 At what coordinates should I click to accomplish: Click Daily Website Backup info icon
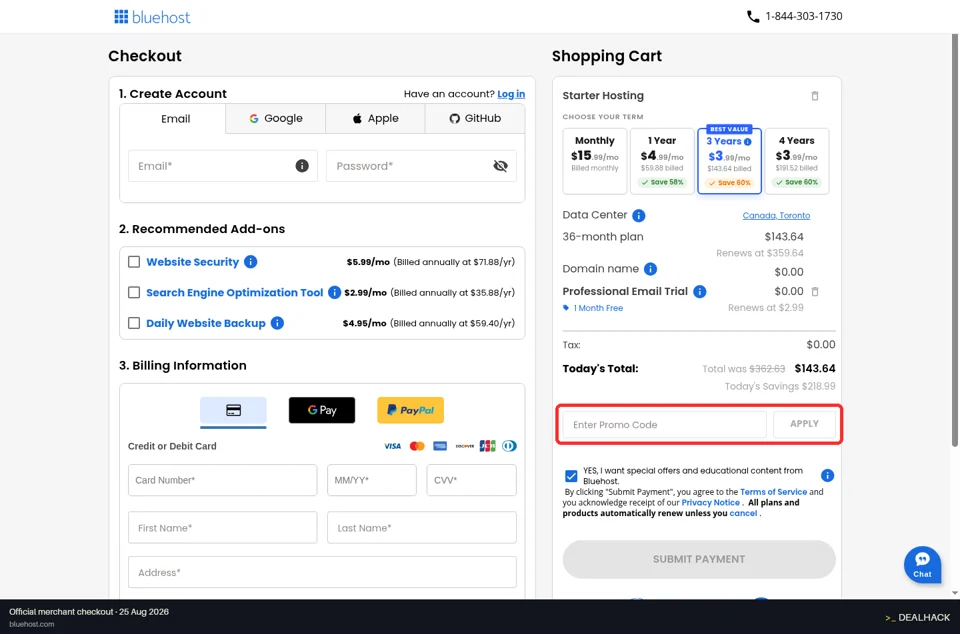[277, 323]
